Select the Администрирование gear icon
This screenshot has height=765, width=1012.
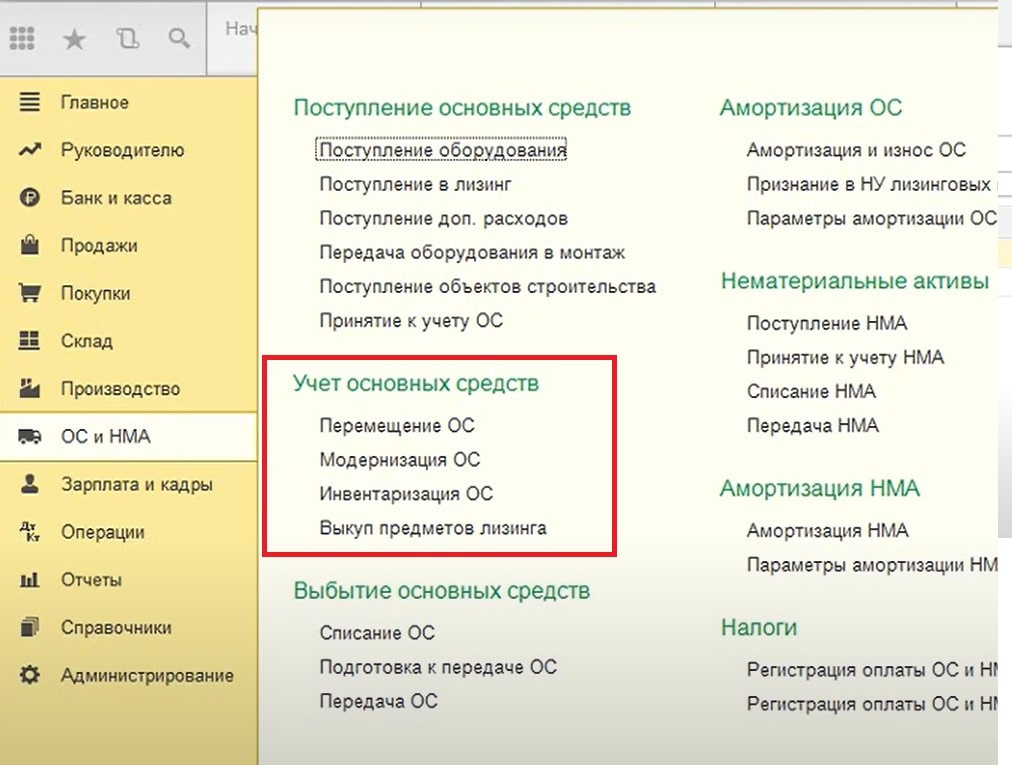[30, 675]
